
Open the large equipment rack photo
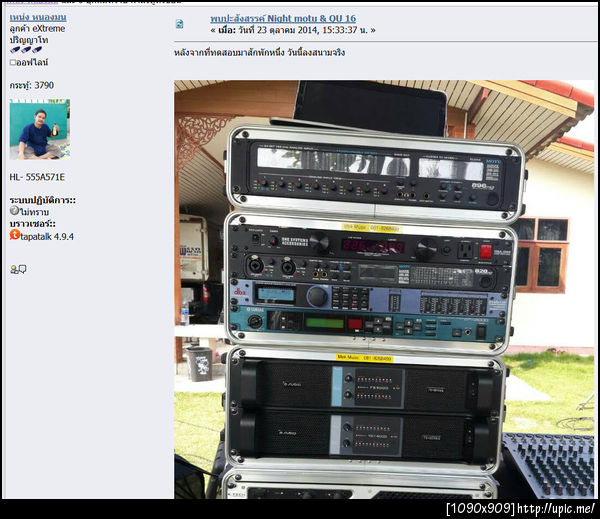pyautogui.click(x=384, y=289)
